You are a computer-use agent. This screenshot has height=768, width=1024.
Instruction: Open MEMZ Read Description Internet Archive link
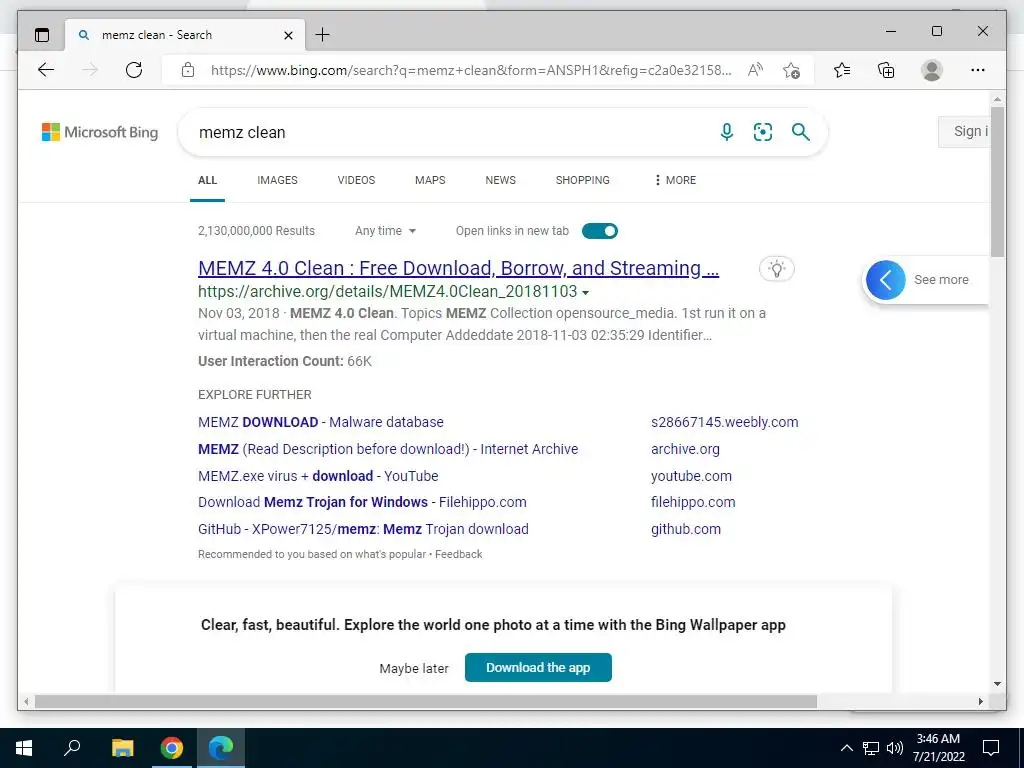(388, 449)
